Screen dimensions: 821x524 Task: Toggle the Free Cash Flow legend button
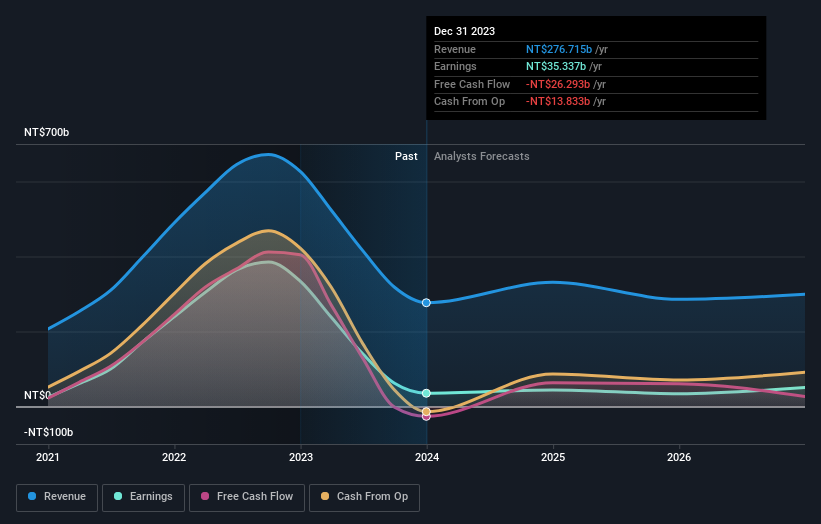pos(247,497)
